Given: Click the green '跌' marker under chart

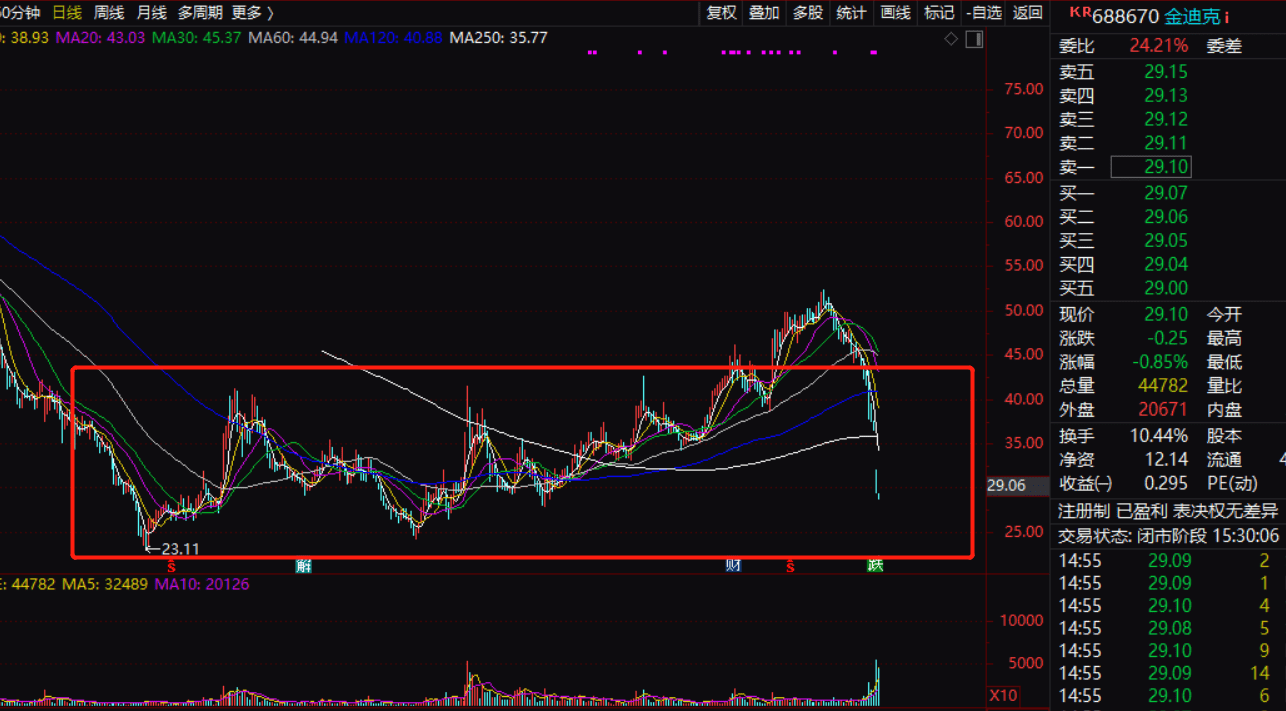Looking at the screenshot, I should 875,566.
